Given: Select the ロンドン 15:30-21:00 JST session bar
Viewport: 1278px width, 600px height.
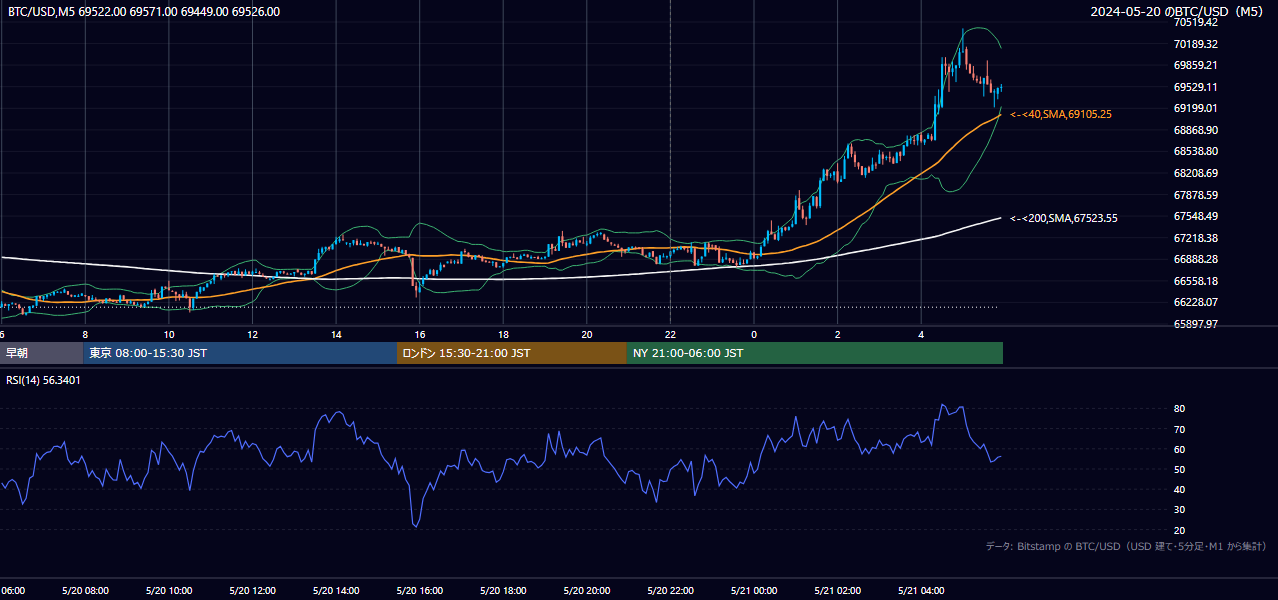Looking at the screenshot, I should tap(512, 353).
